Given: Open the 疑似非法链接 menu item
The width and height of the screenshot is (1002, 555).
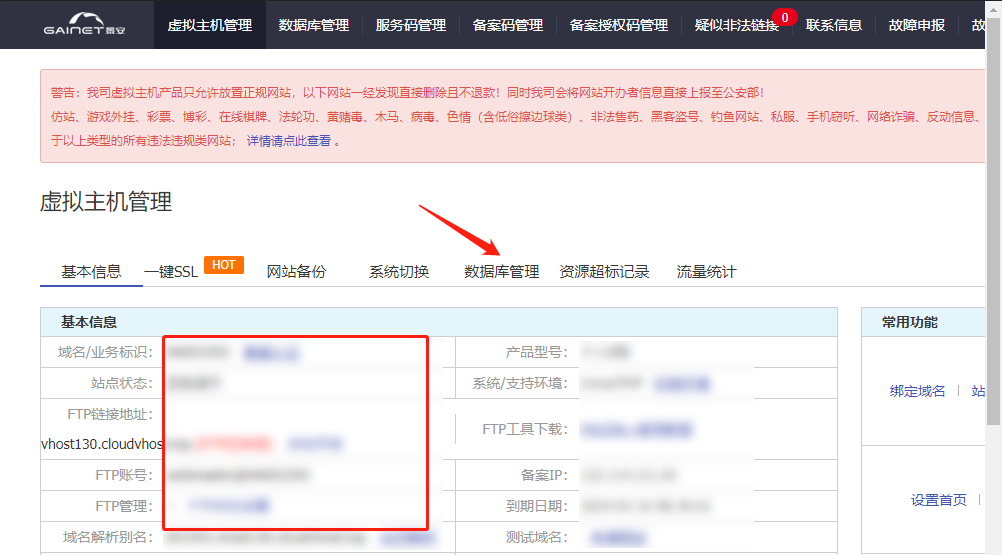Looking at the screenshot, I should 736,25.
